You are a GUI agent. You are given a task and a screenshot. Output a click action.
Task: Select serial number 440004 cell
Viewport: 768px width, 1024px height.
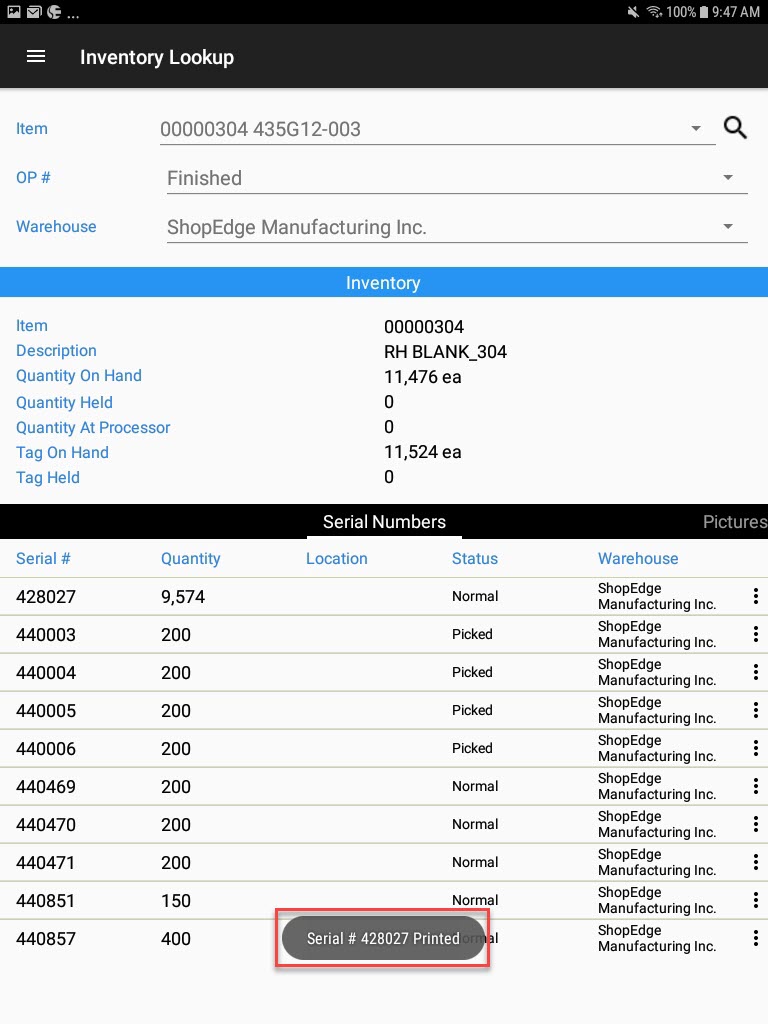(46, 672)
